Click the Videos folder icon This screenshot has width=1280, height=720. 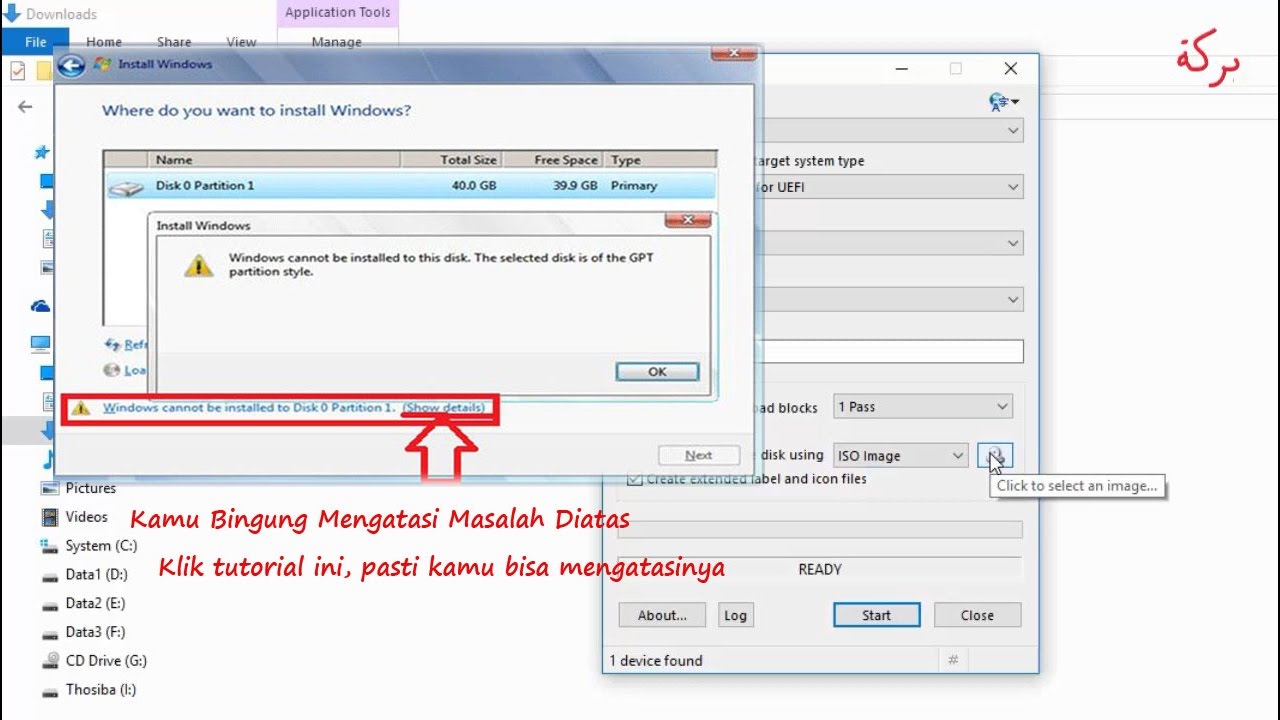point(49,517)
